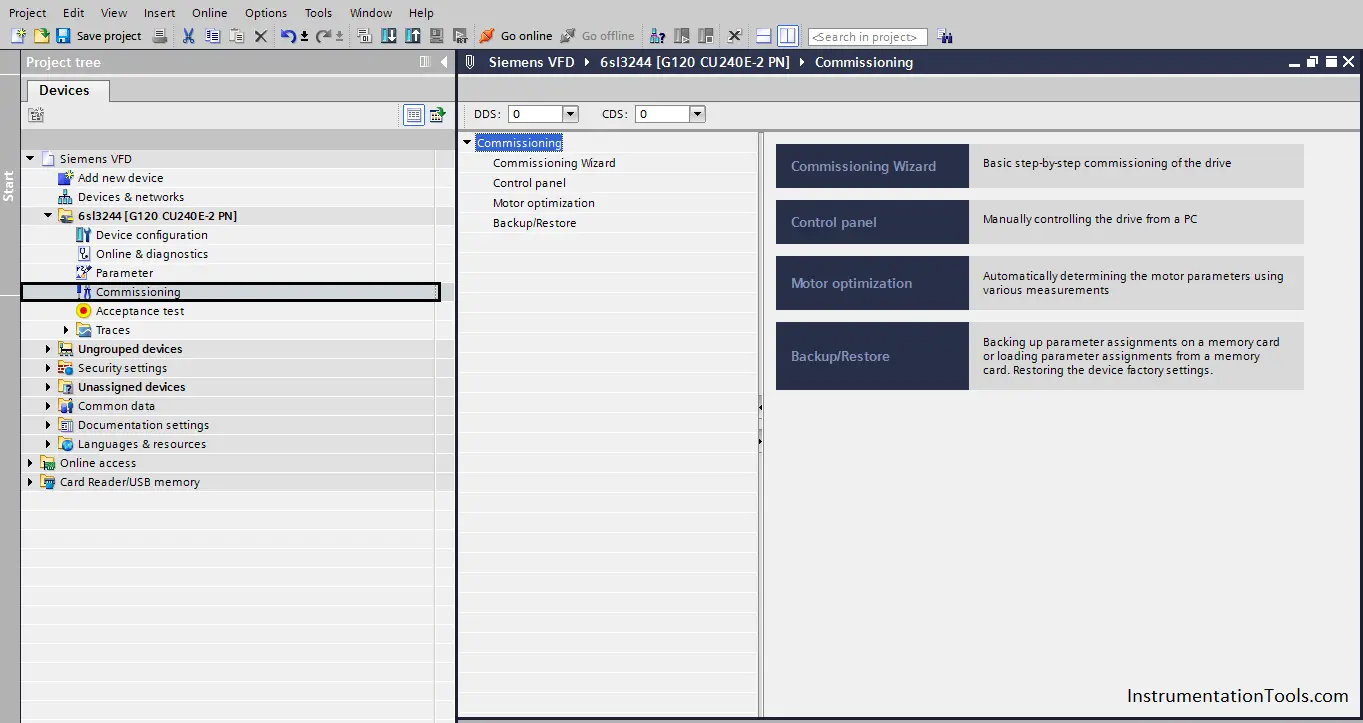Viewport: 1363px width, 723px height.
Task: Click the tree structure icon below the Devices tab
Action: click(x=36, y=115)
